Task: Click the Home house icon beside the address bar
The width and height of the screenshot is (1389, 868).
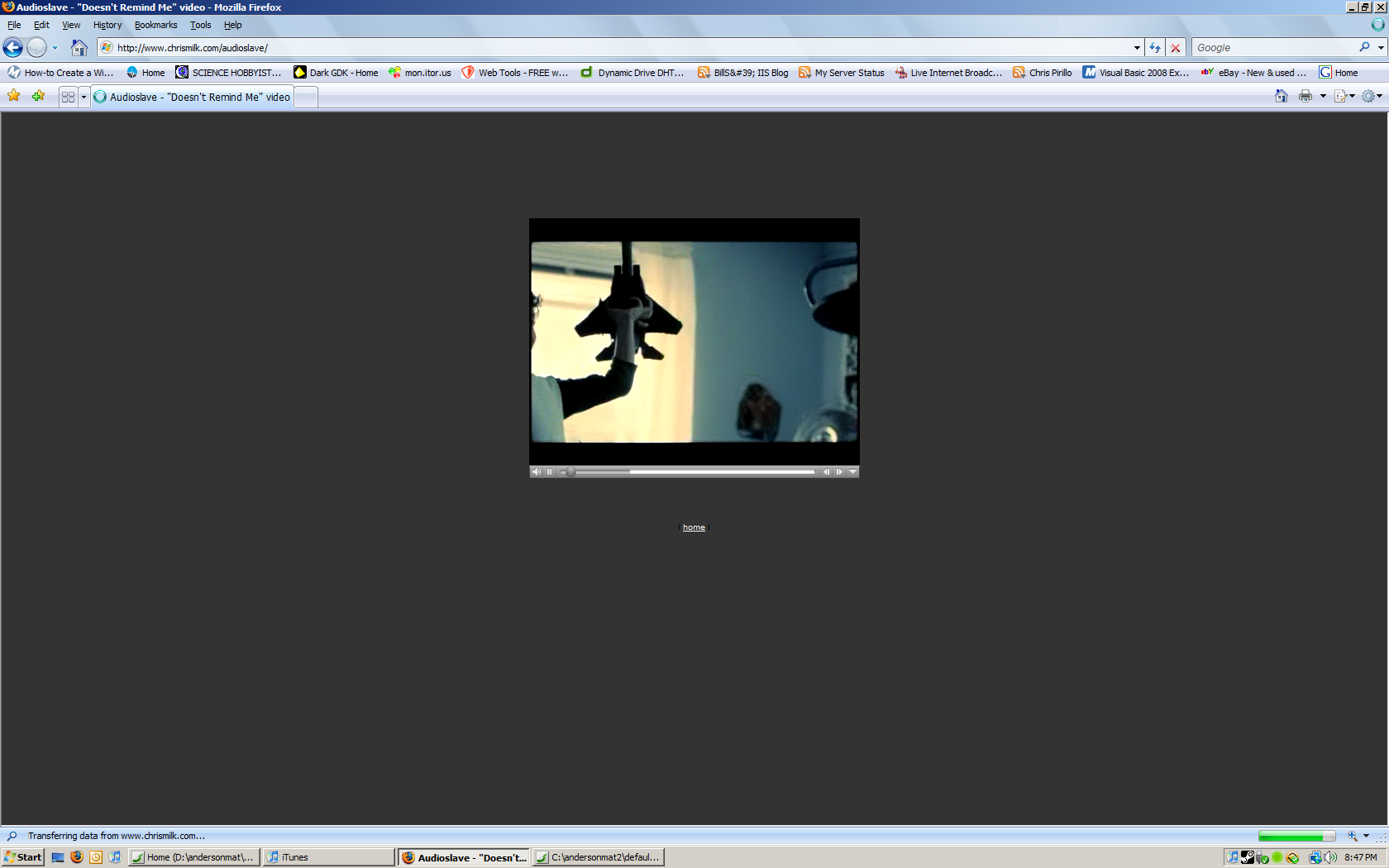Action: tap(79, 48)
